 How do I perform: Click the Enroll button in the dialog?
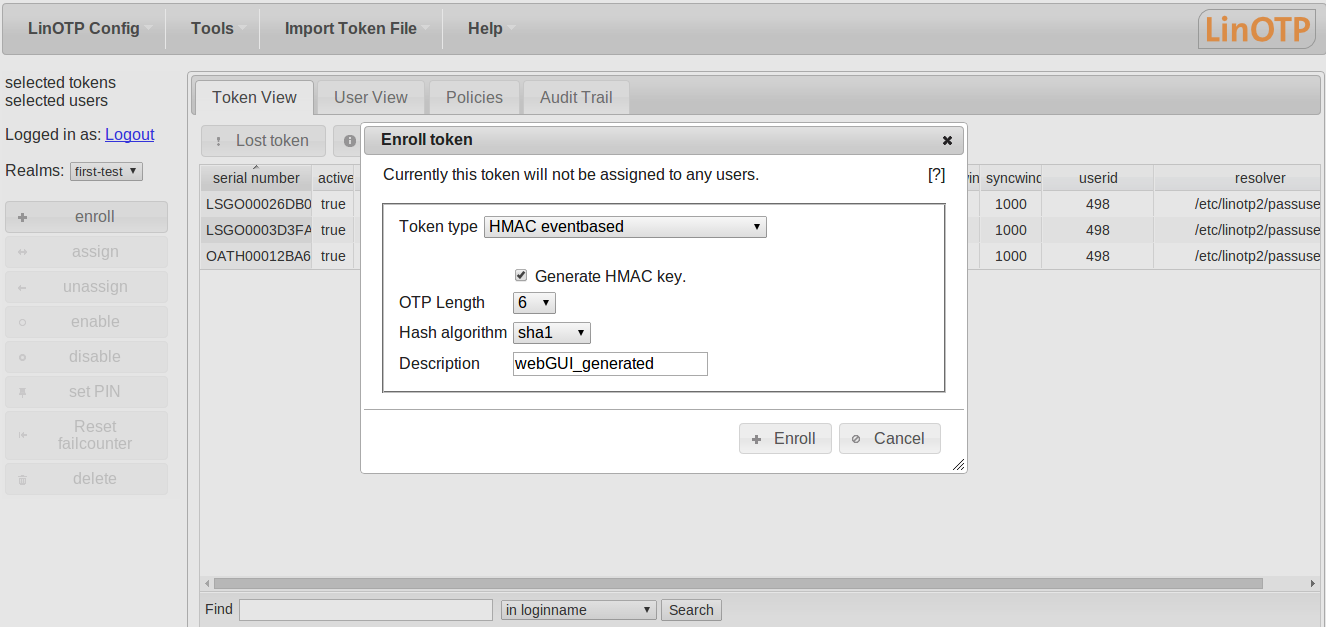[x=785, y=439]
